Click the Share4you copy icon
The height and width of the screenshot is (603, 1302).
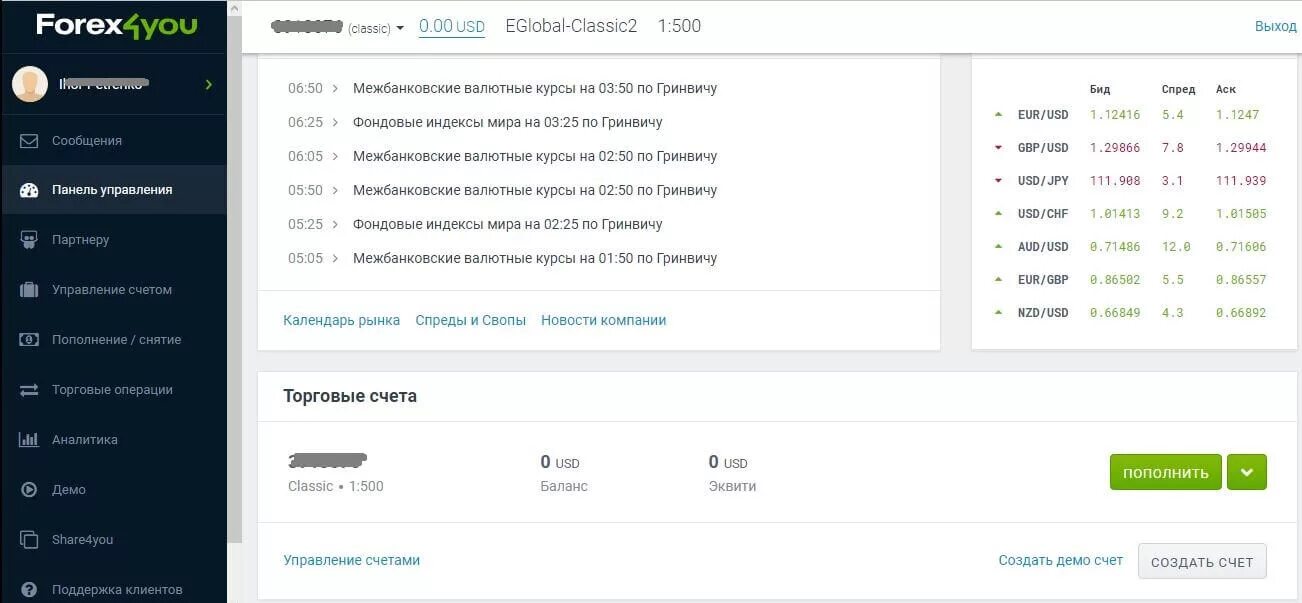click(29, 540)
